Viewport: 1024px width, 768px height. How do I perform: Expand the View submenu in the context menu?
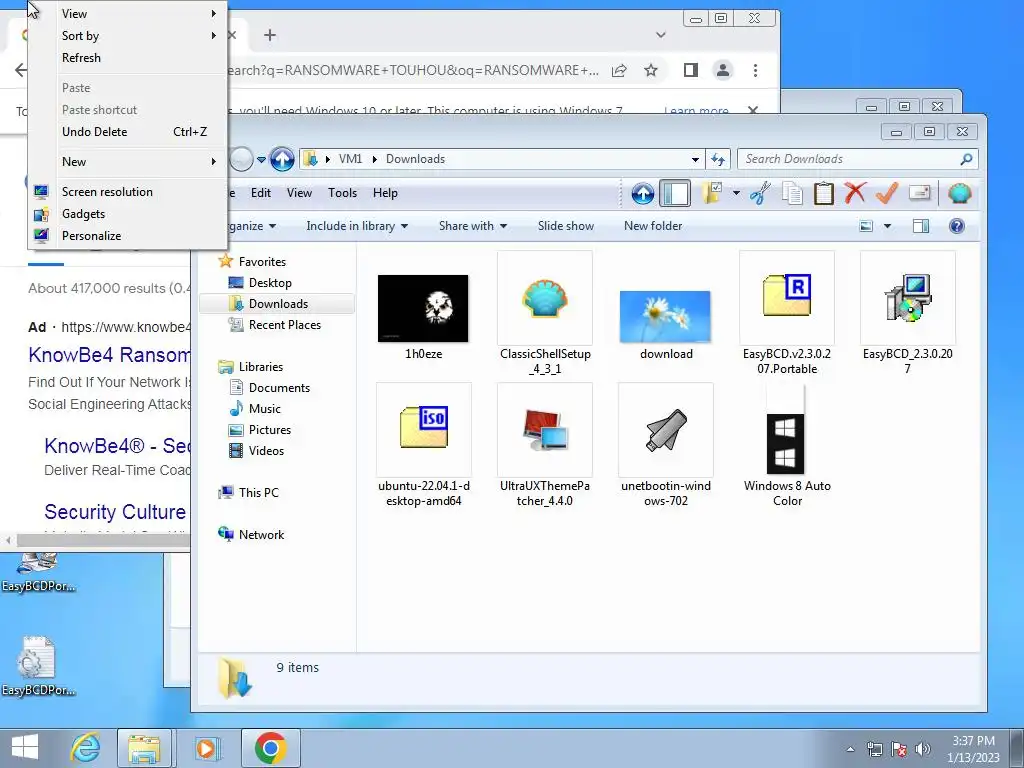[x=127, y=14]
